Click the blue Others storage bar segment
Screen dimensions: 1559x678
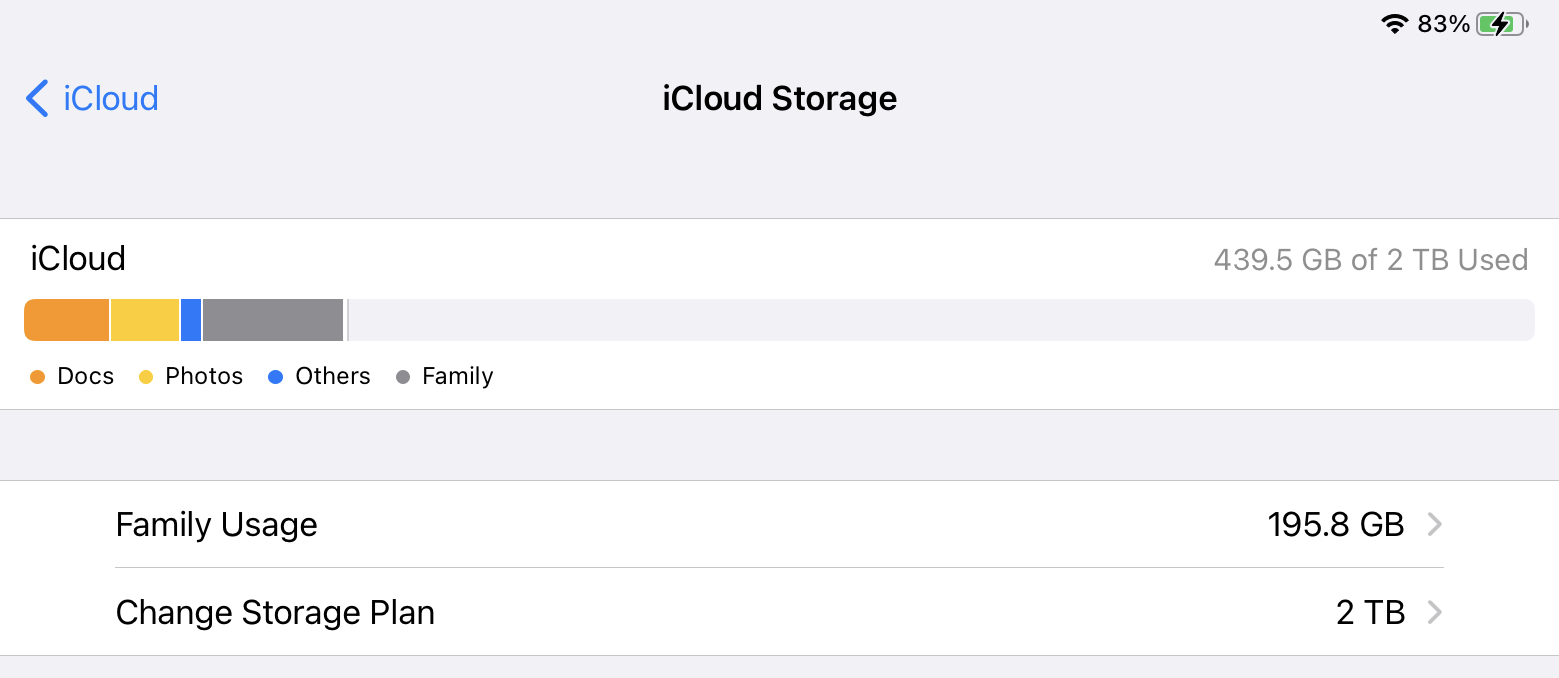191,320
